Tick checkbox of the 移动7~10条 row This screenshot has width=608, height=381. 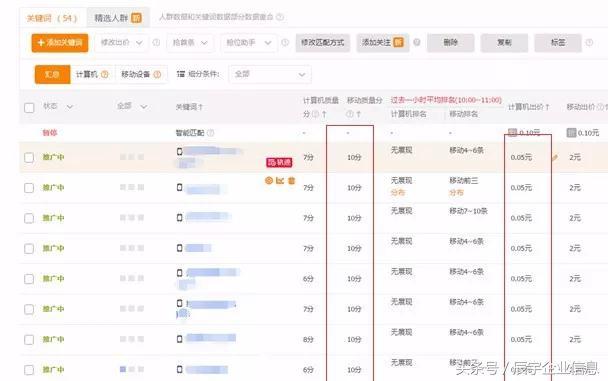coord(29,218)
